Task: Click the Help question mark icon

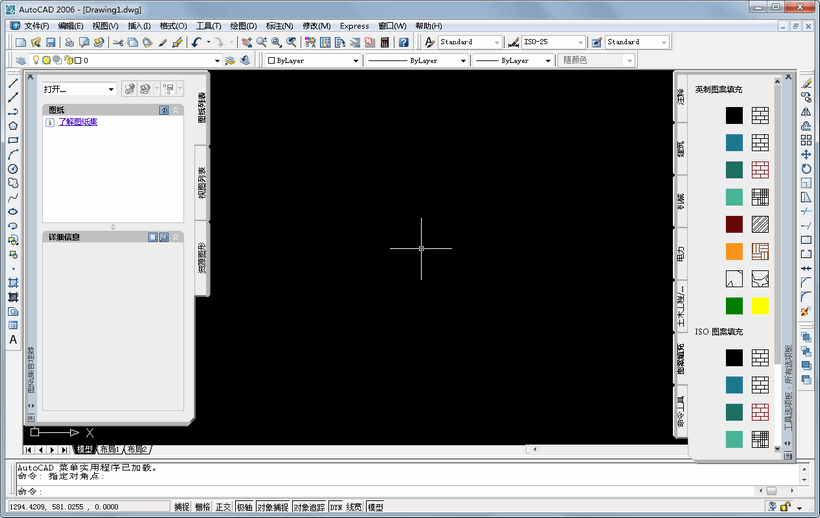Action: click(x=403, y=43)
